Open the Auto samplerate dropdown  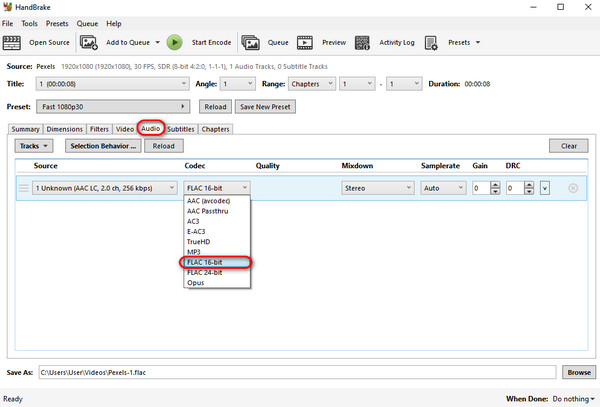[443, 188]
